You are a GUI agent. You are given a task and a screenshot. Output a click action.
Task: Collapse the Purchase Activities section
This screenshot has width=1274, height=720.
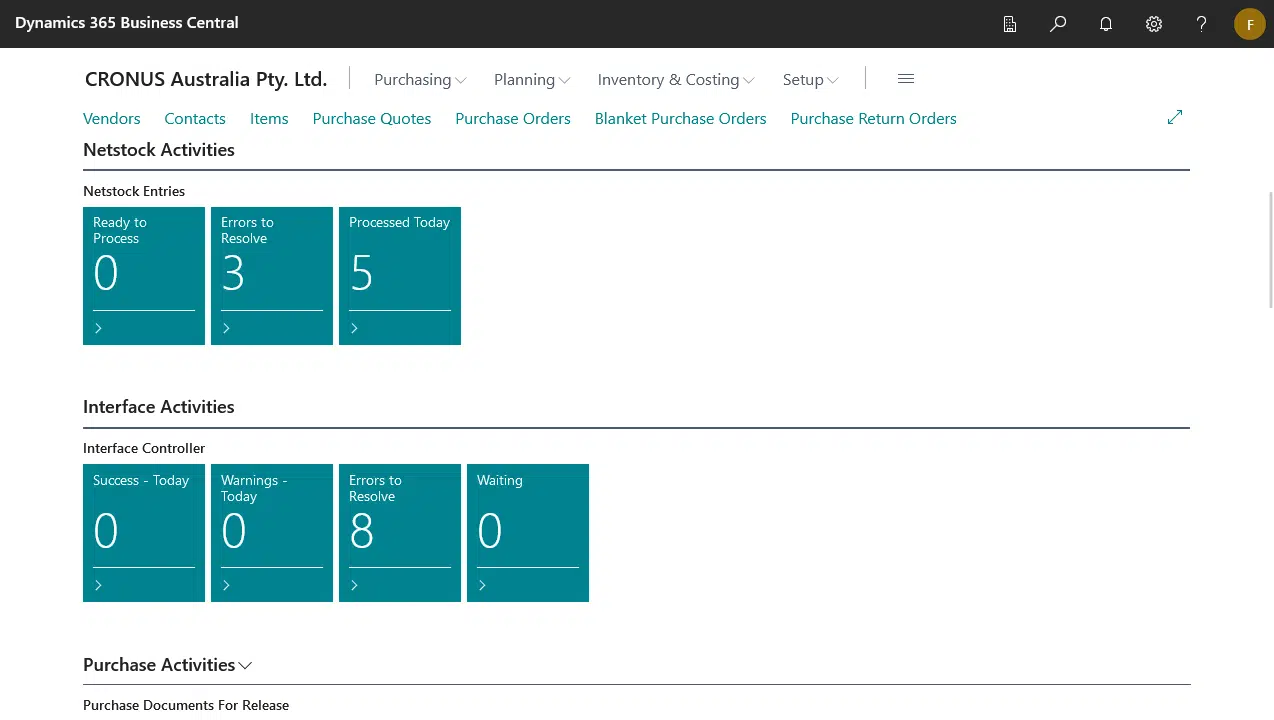click(x=245, y=665)
